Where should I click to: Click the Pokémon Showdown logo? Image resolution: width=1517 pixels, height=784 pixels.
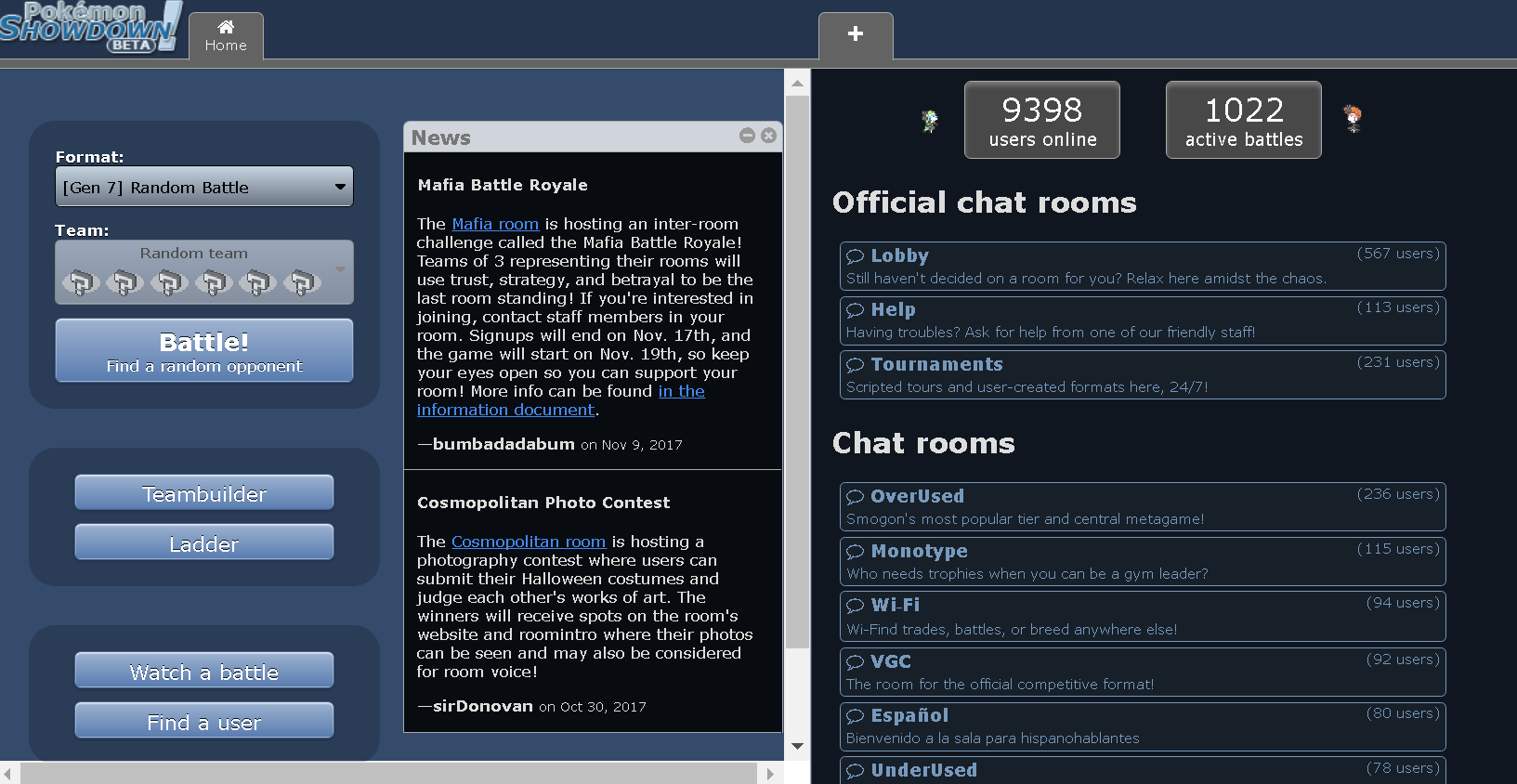coord(88,27)
